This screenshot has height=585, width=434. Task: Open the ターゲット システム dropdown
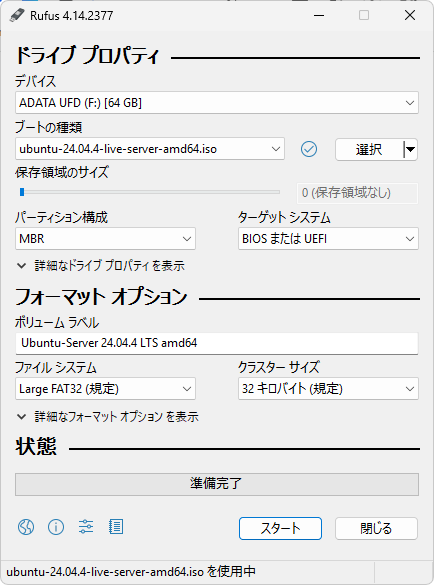[x=328, y=238]
